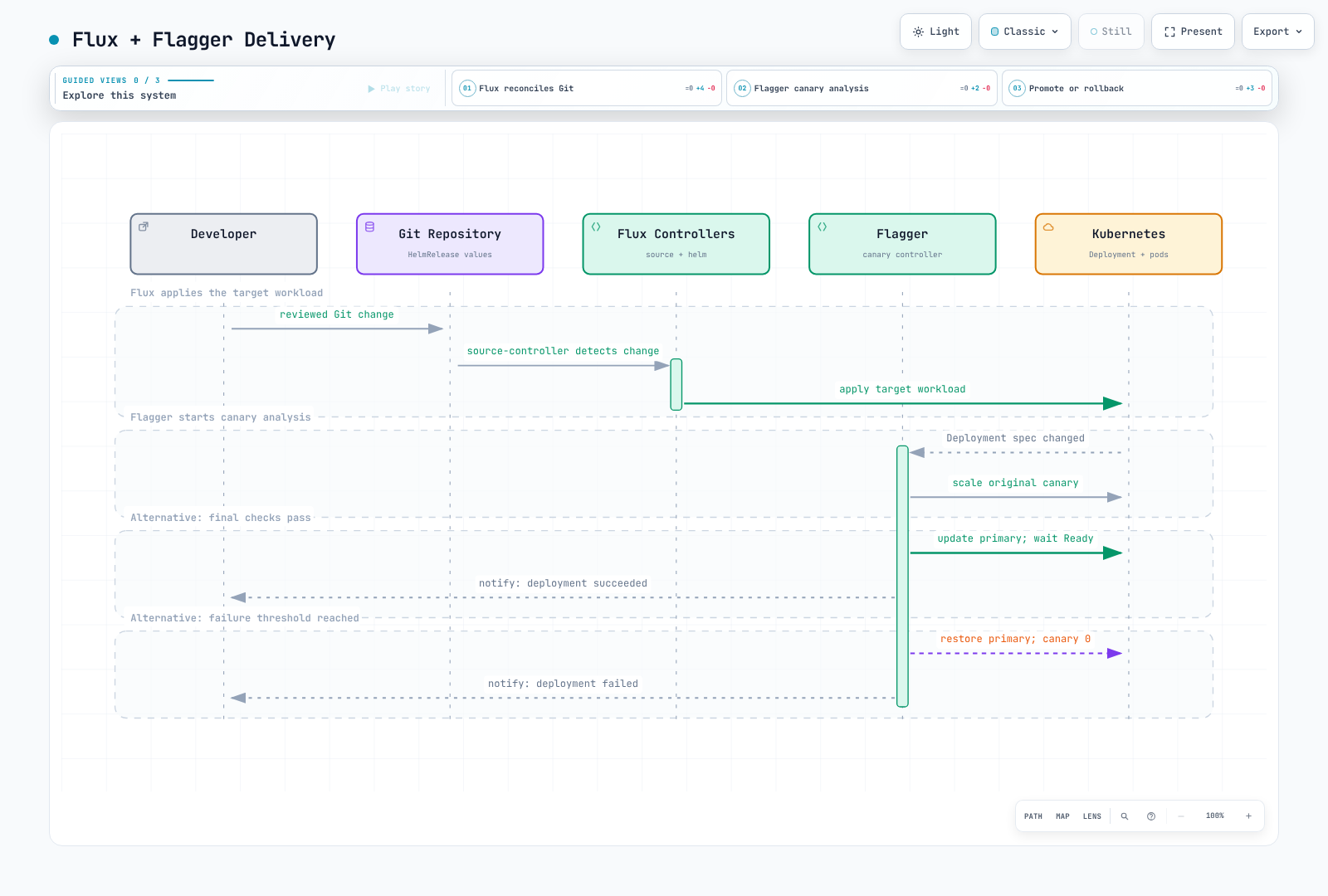Image resolution: width=1328 pixels, height=896 pixels.
Task: Zoom out with the minus icon
Action: (1181, 816)
